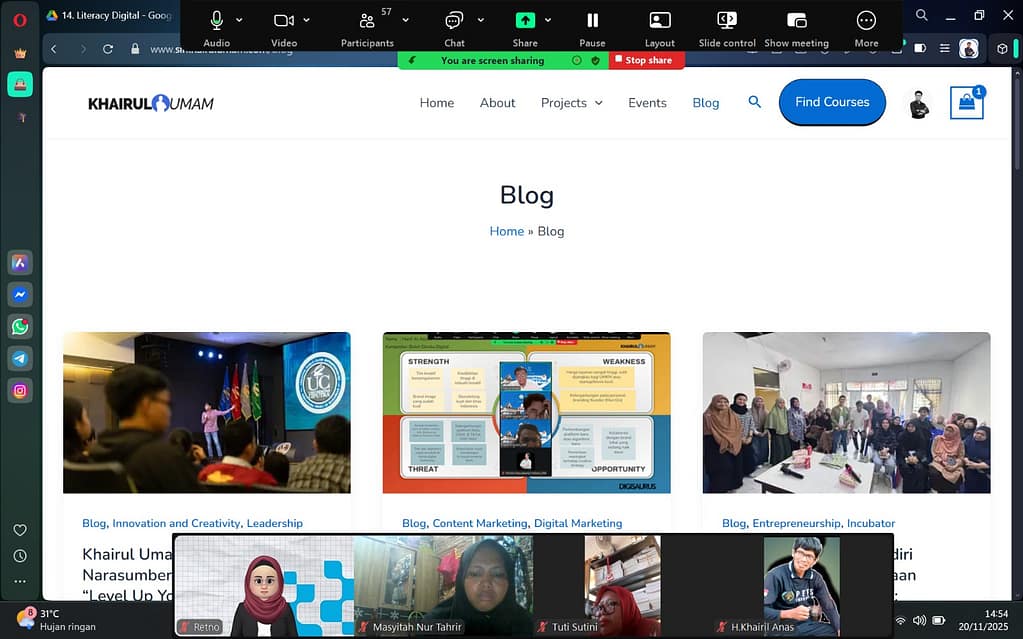Open WhatsApp from the Opera sidebar

click(x=20, y=326)
